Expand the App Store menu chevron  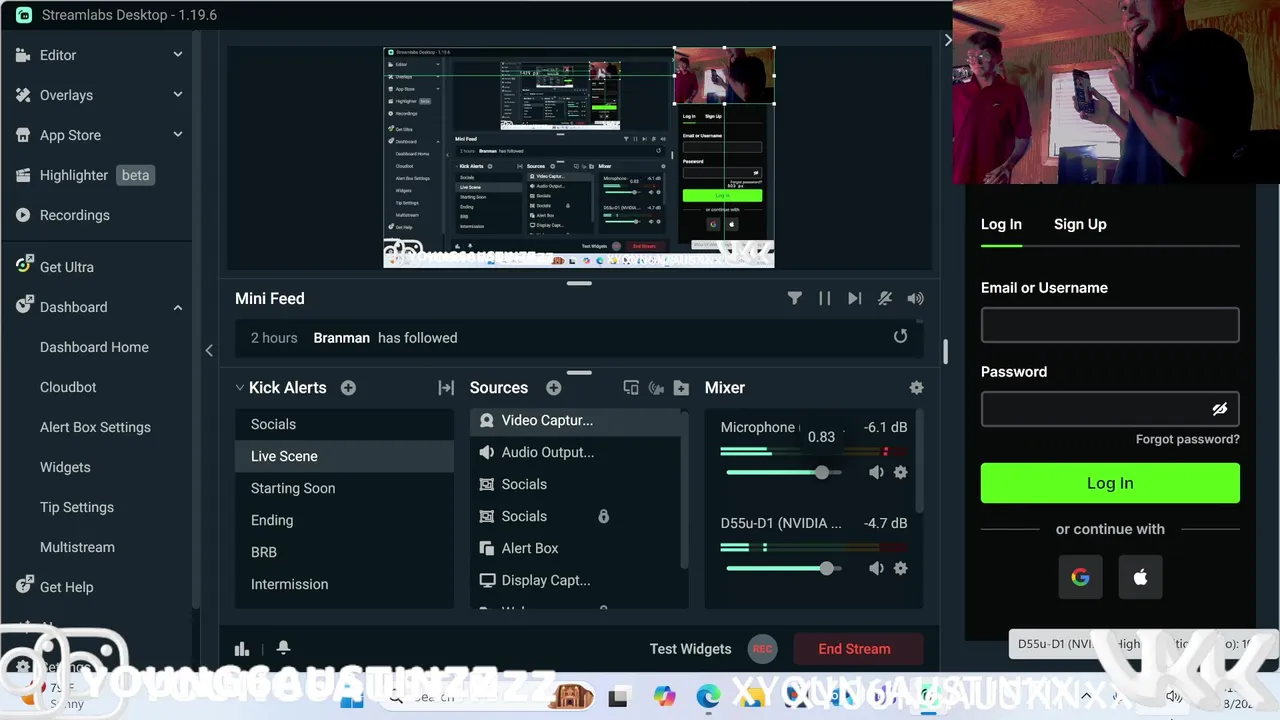pos(177,135)
